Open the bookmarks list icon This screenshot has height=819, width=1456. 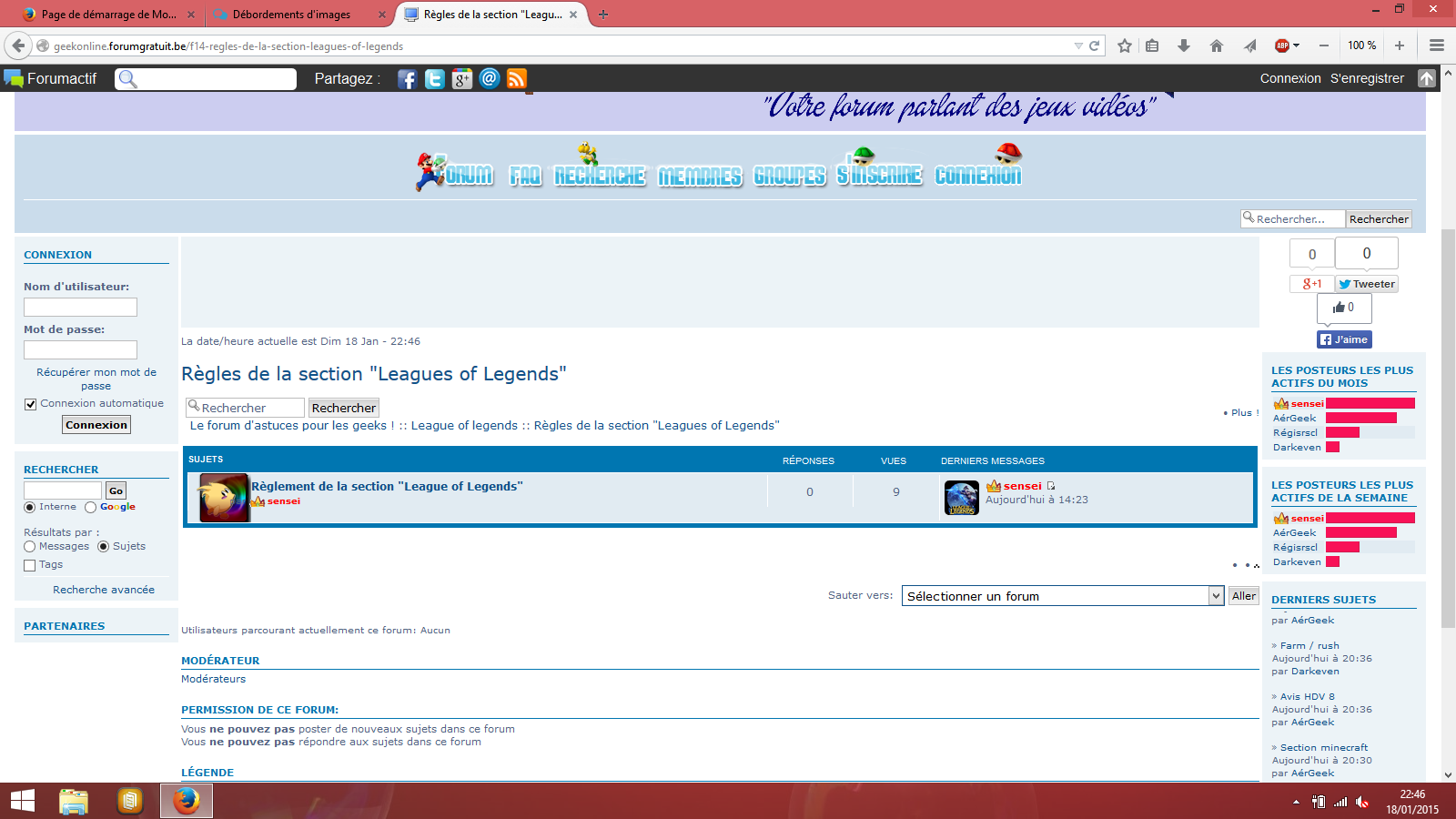point(1152,45)
